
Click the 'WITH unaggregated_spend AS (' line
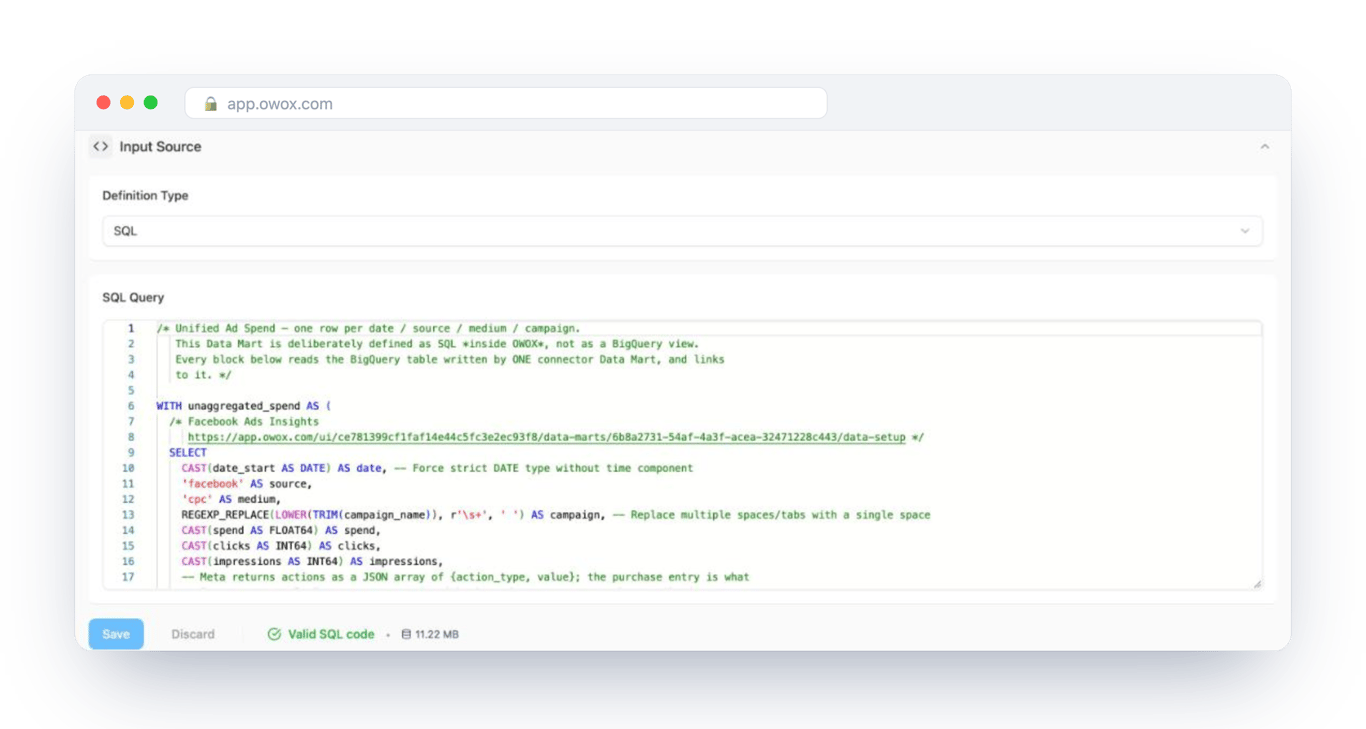(243, 406)
